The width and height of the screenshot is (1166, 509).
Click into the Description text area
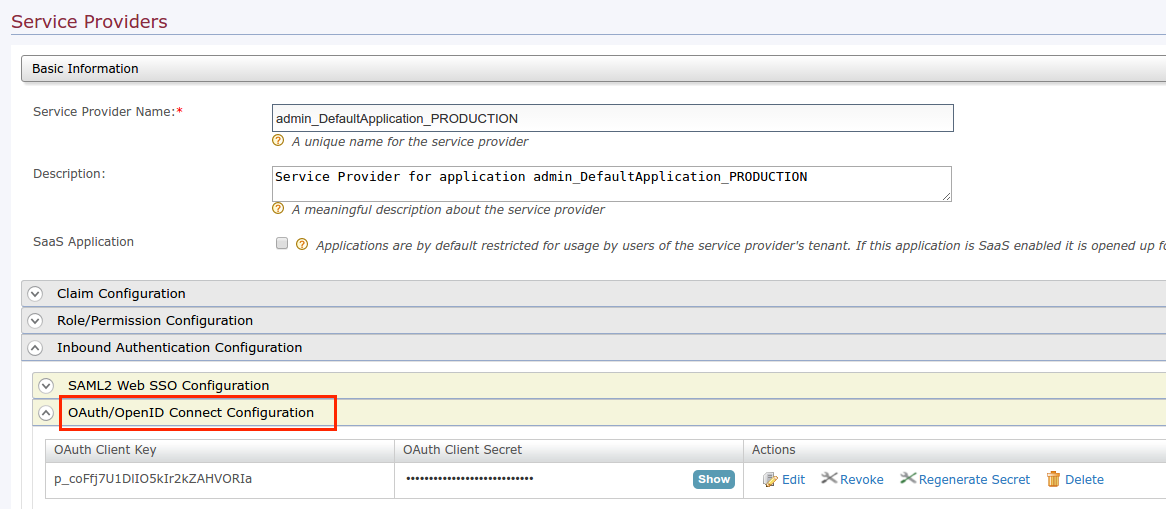pyautogui.click(x=612, y=184)
